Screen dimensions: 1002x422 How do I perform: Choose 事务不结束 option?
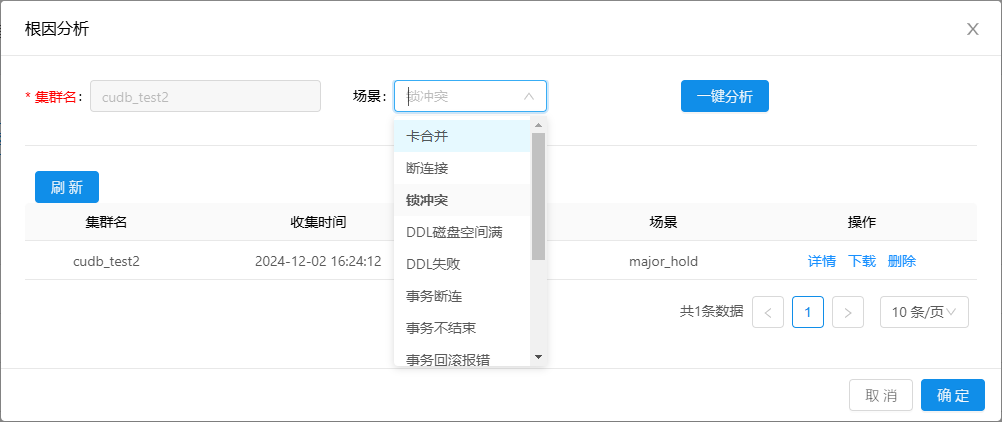pyautogui.click(x=463, y=328)
